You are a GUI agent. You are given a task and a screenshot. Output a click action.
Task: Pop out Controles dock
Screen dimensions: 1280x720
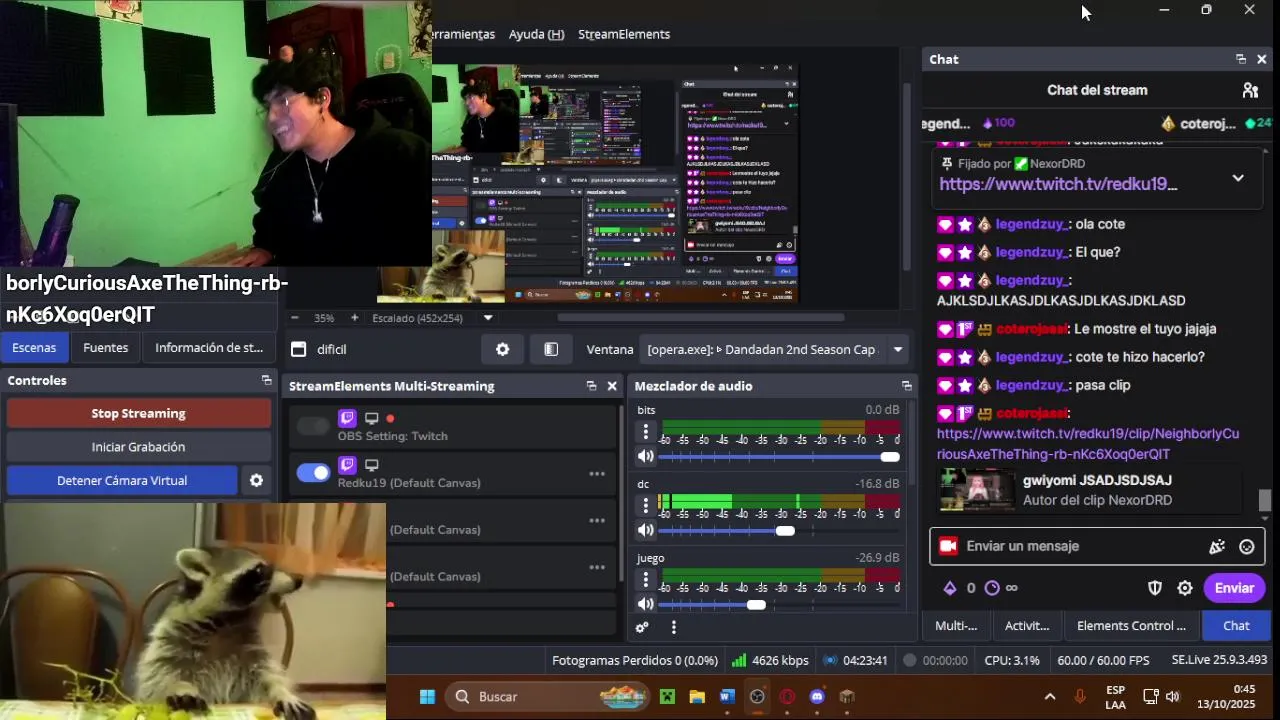pyautogui.click(x=266, y=380)
